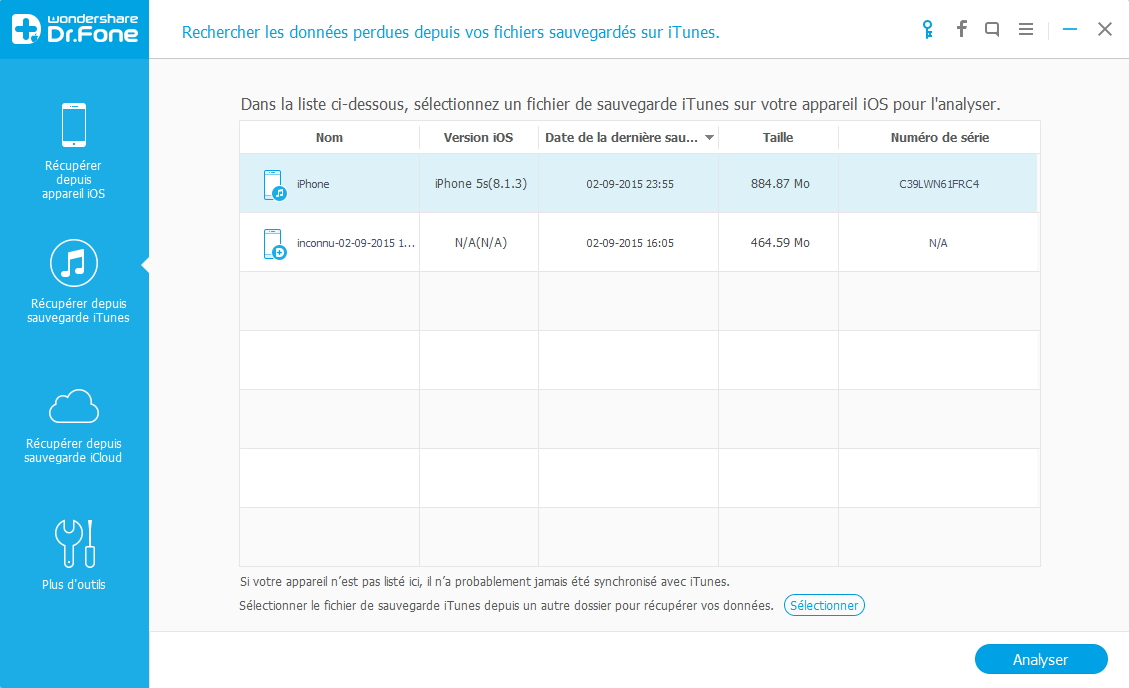The width and height of the screenshot is (1129, 688).
Task: Sort by the Taille column header
Action: point(778,138)
